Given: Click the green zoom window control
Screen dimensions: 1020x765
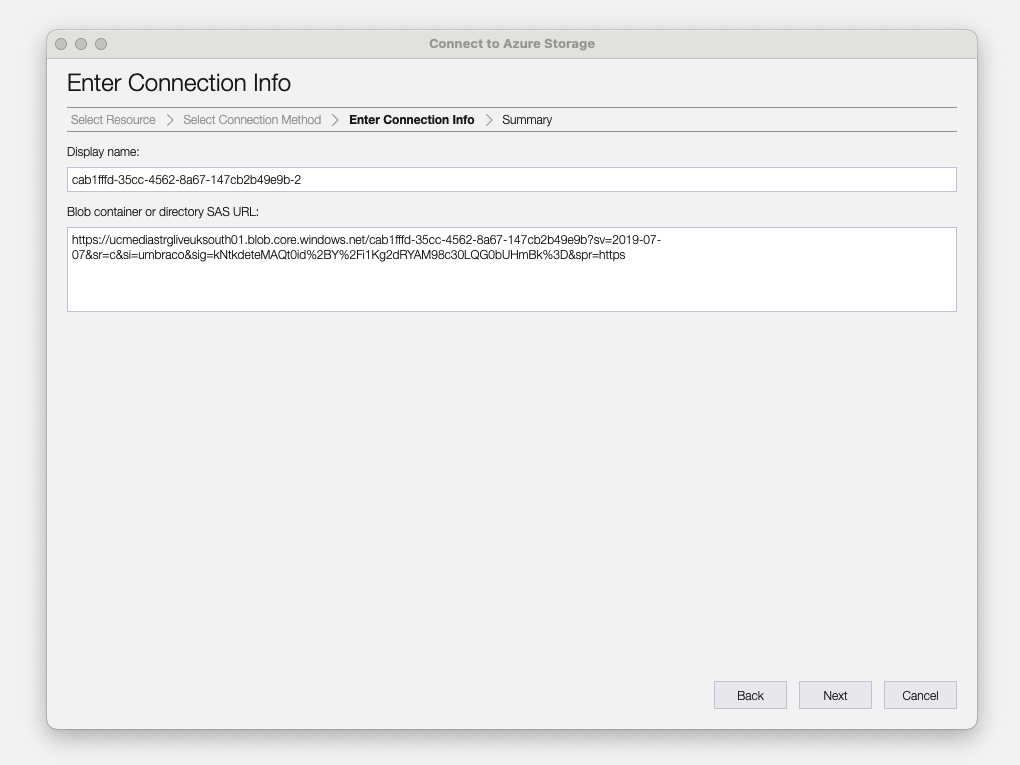Looking at the screenshot, I should pyautogui.click(x=99, y=44).
